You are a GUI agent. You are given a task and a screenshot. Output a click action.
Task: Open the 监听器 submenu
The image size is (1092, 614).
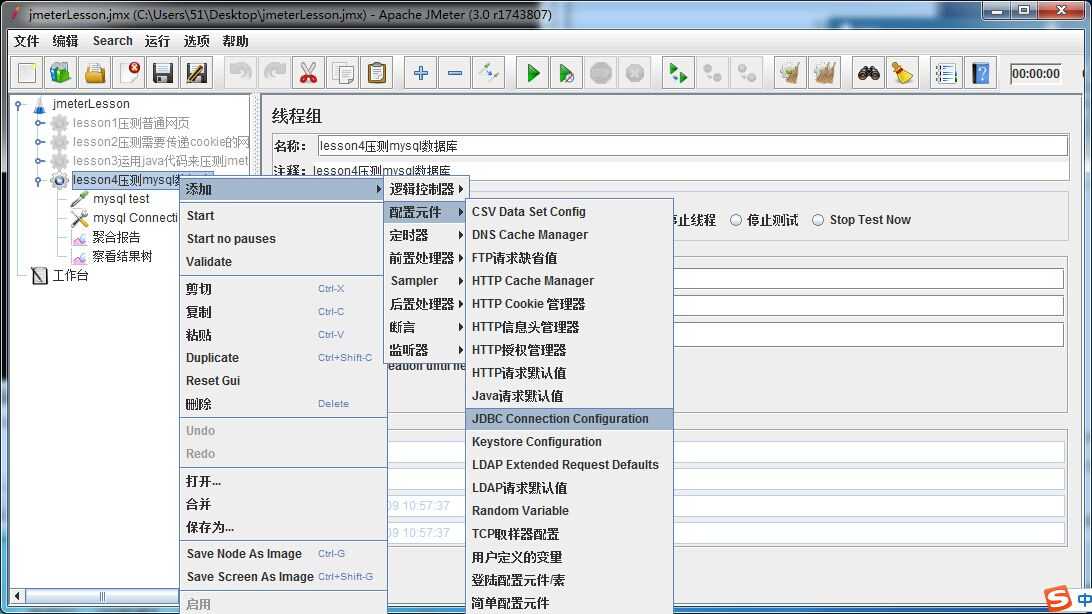click(x=426, y=350)
